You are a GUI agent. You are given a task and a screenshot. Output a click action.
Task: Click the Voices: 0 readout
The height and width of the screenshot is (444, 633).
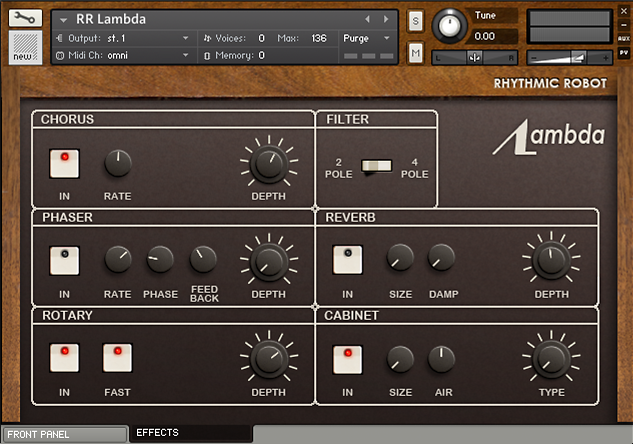click(235, 38)
